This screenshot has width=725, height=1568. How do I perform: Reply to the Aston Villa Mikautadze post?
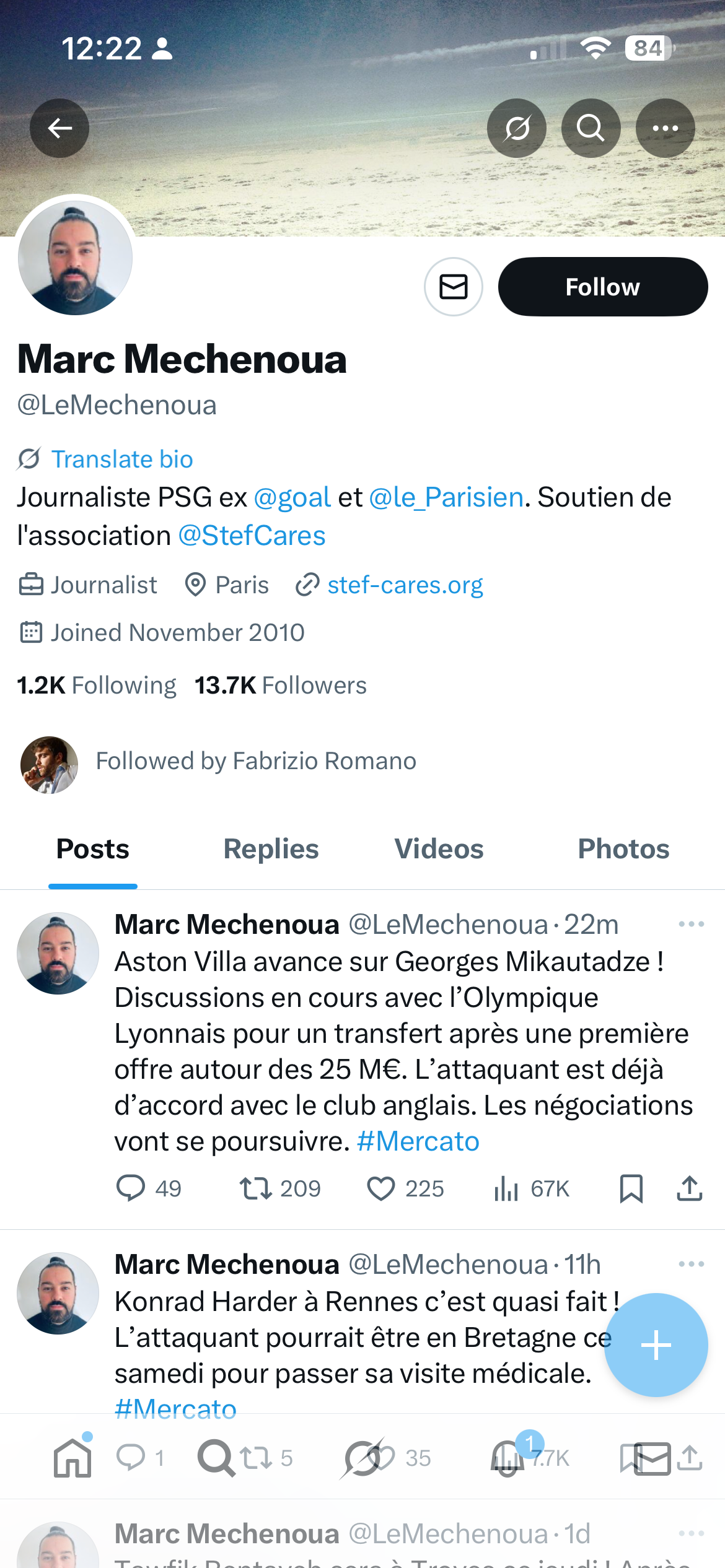pyautogui.click(x=131, y=1189)
